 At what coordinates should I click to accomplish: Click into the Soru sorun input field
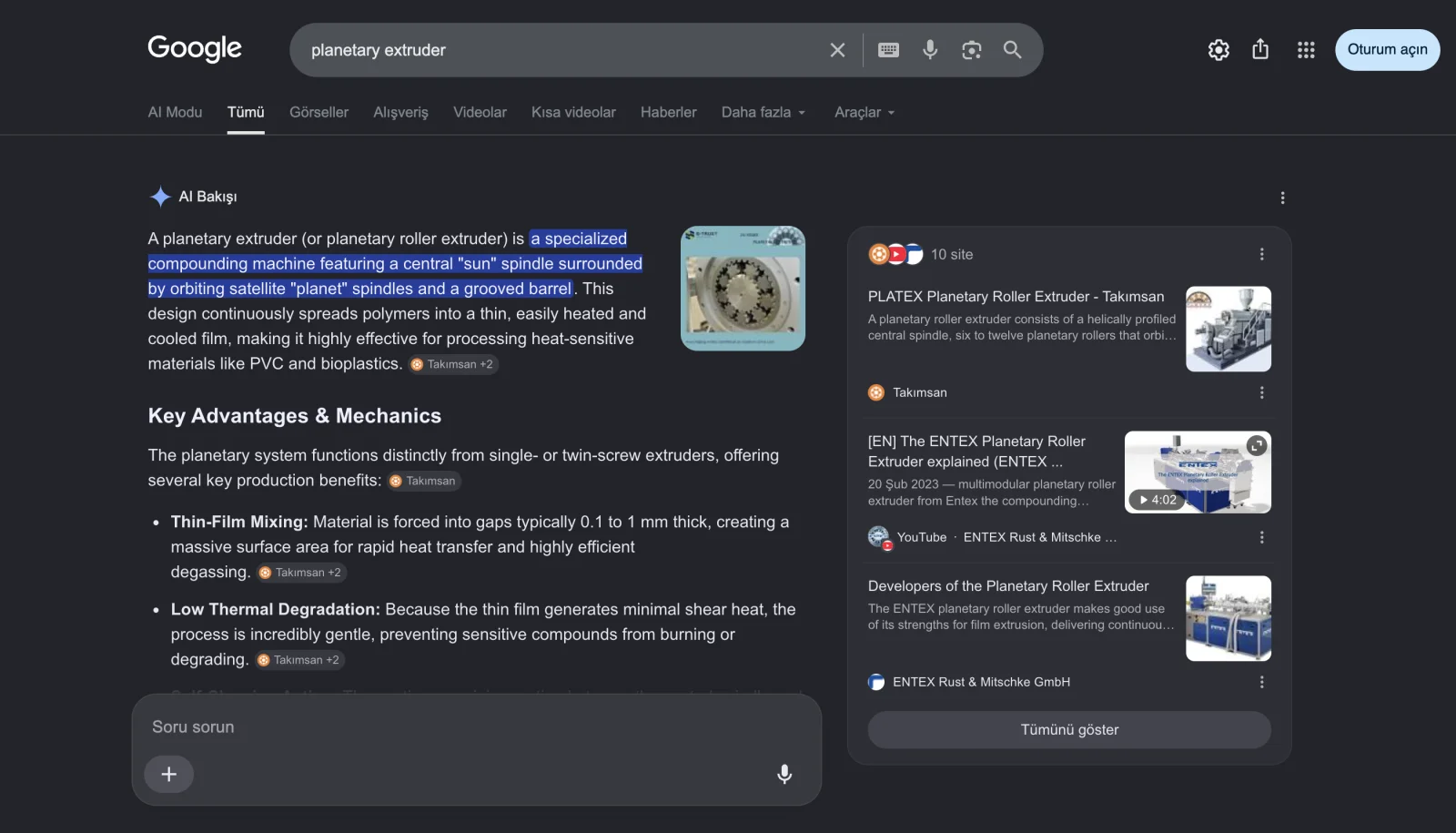point(476,727)
